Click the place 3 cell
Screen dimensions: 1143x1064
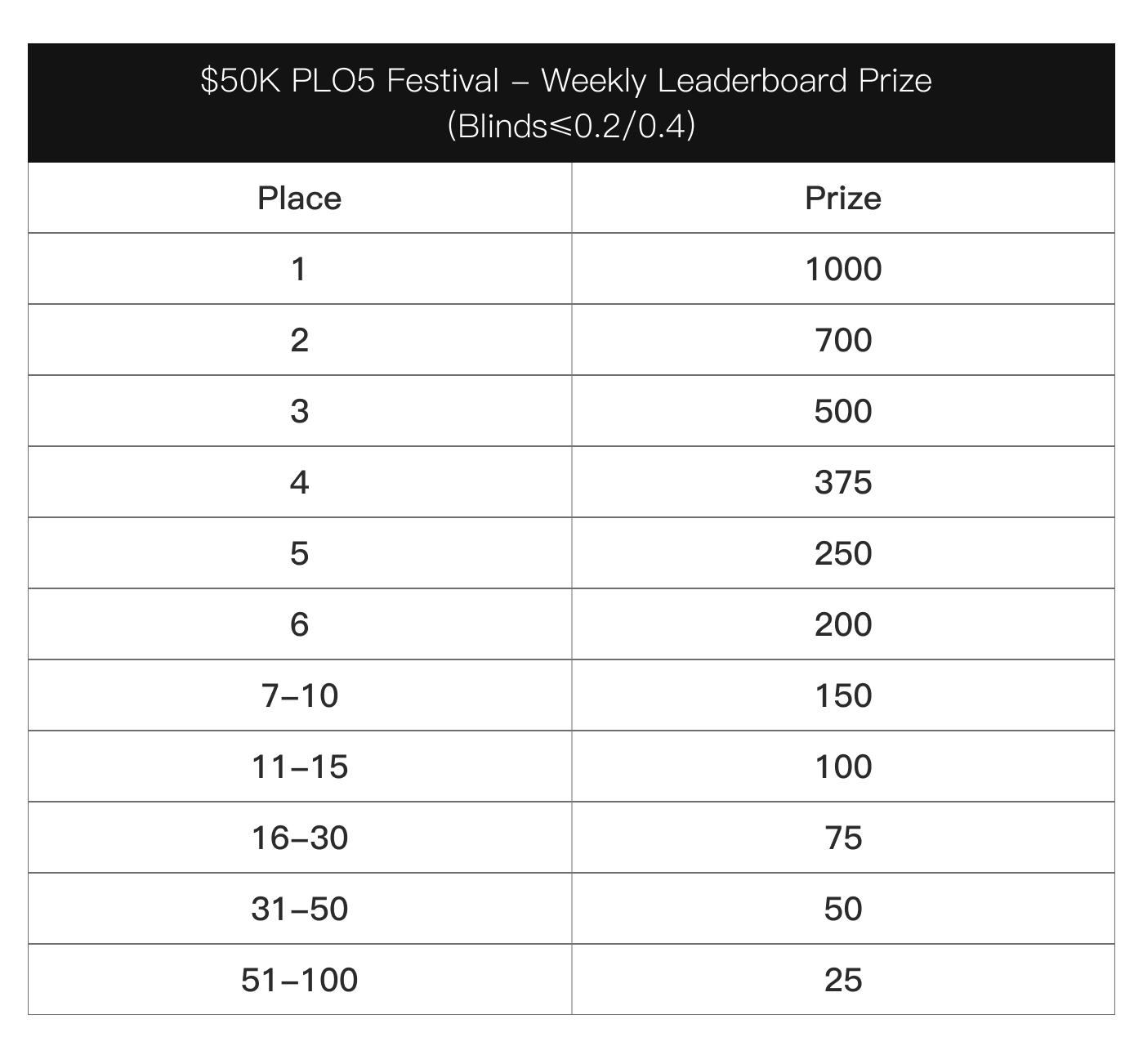coord(300,411)
